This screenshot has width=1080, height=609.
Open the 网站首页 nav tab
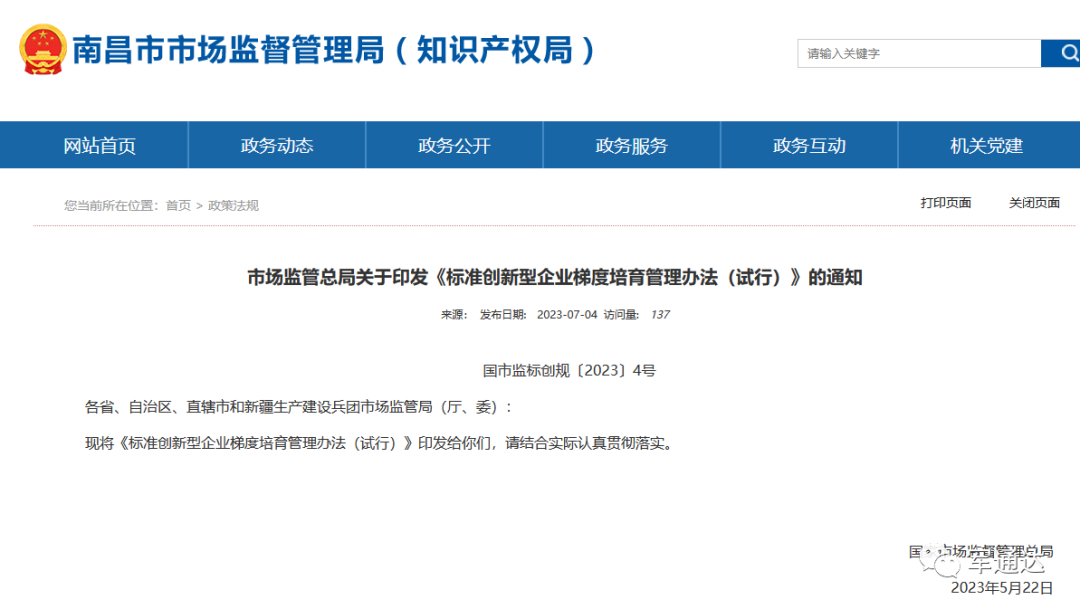pos(100,145)
